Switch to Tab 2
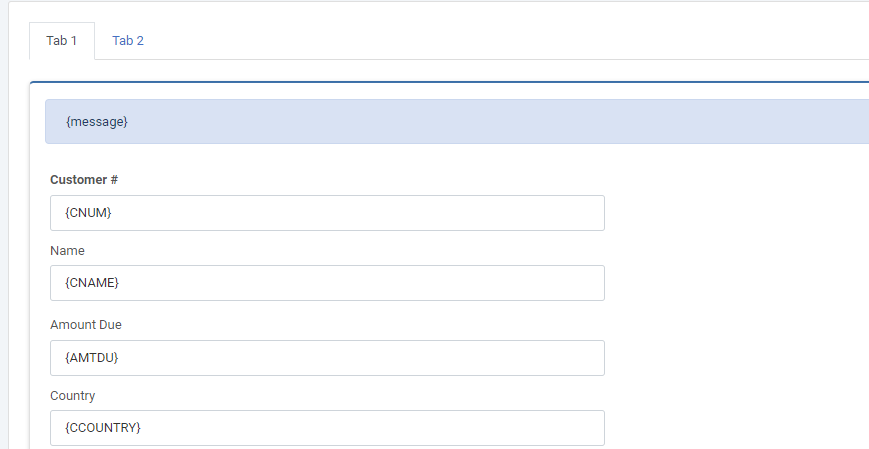 point(128,40)
